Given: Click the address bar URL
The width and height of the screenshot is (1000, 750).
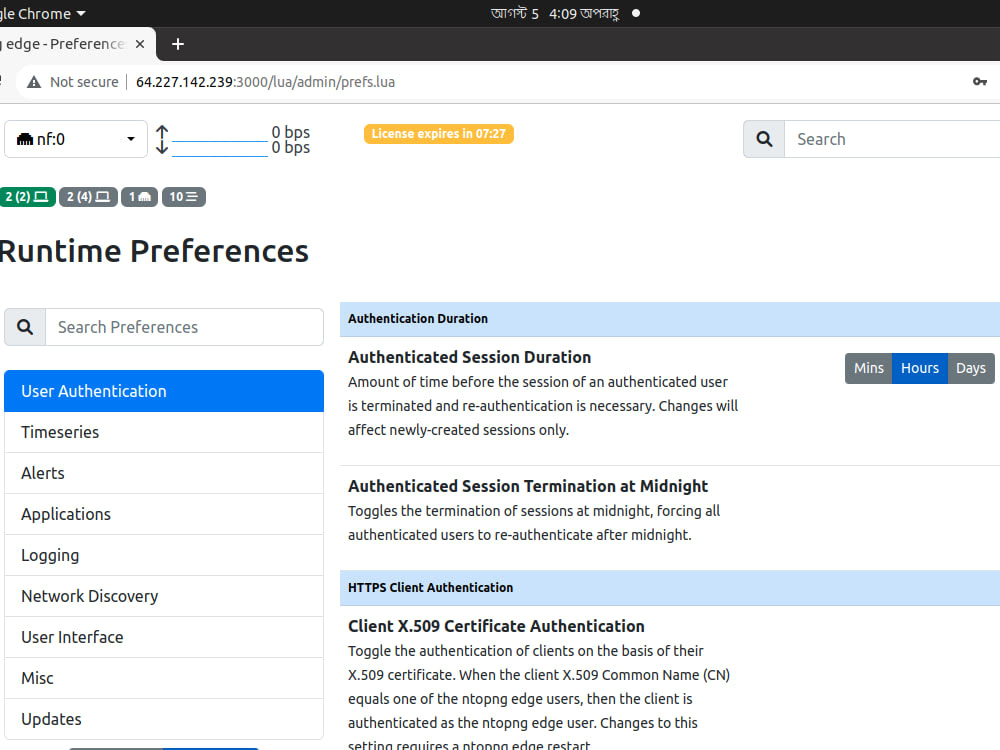Looking at the screenshot, I should (x=265, y=82).
